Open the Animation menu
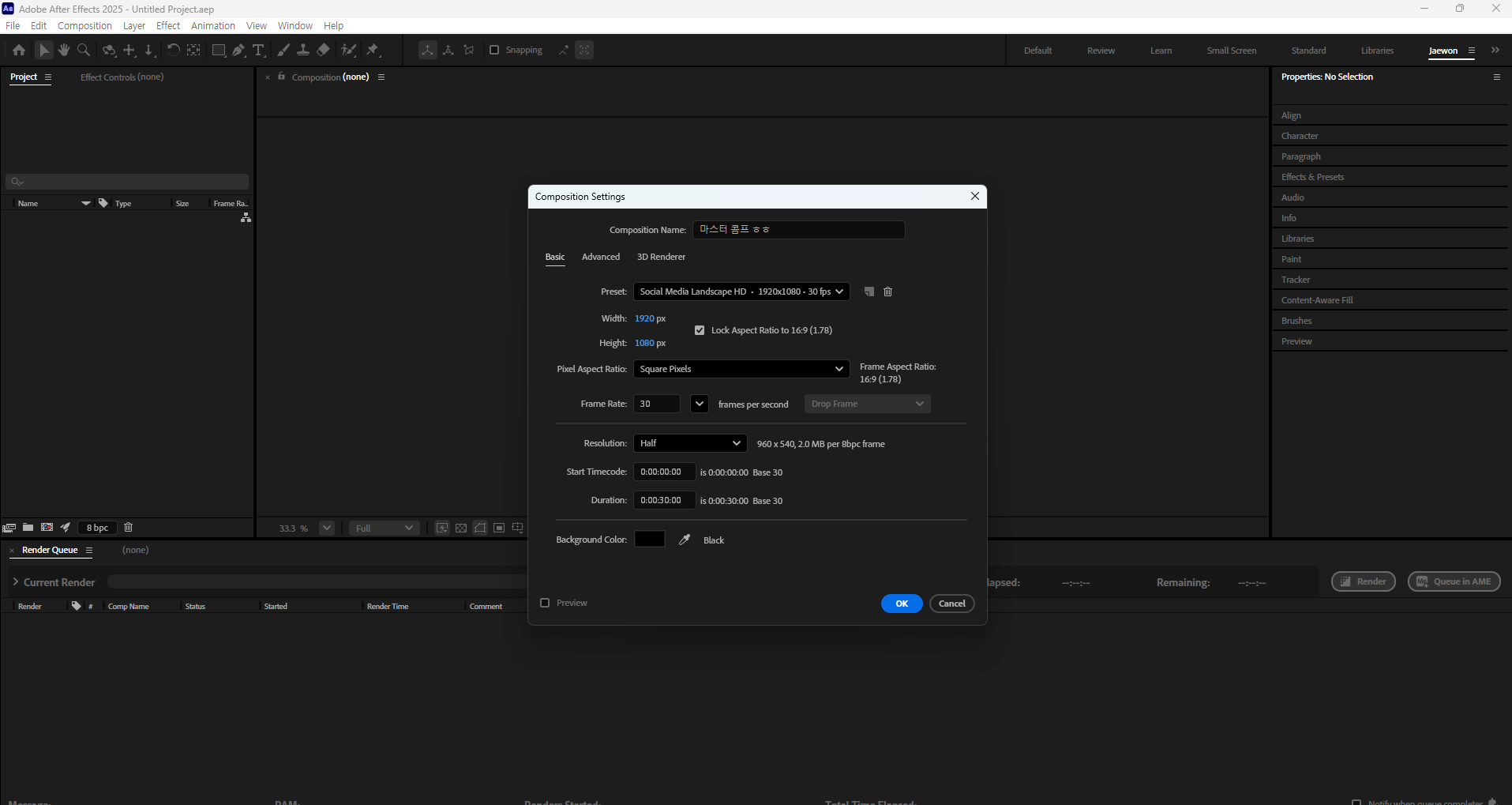The width and height of the screenshot is (1512, 805). [213, 25]
